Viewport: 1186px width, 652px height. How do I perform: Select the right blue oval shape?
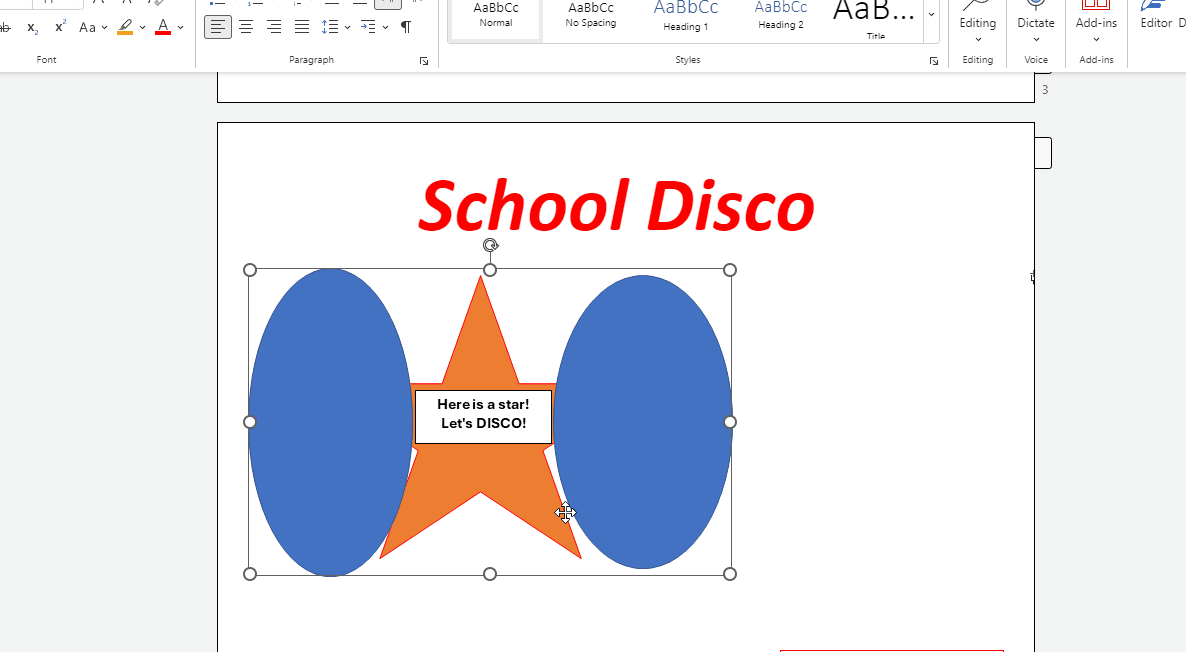click(643, 422)
